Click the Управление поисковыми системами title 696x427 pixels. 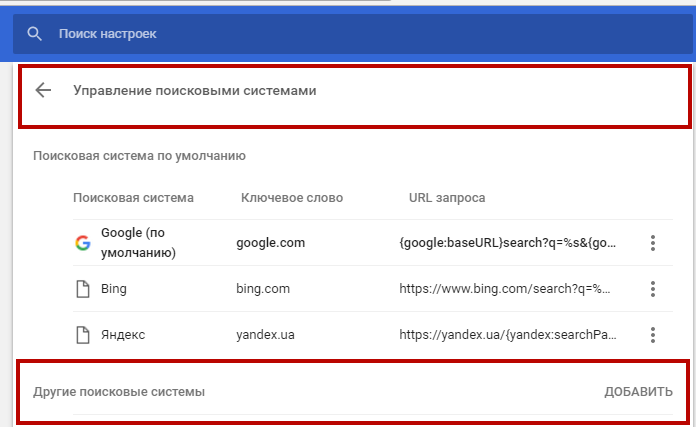click(194, 91)
